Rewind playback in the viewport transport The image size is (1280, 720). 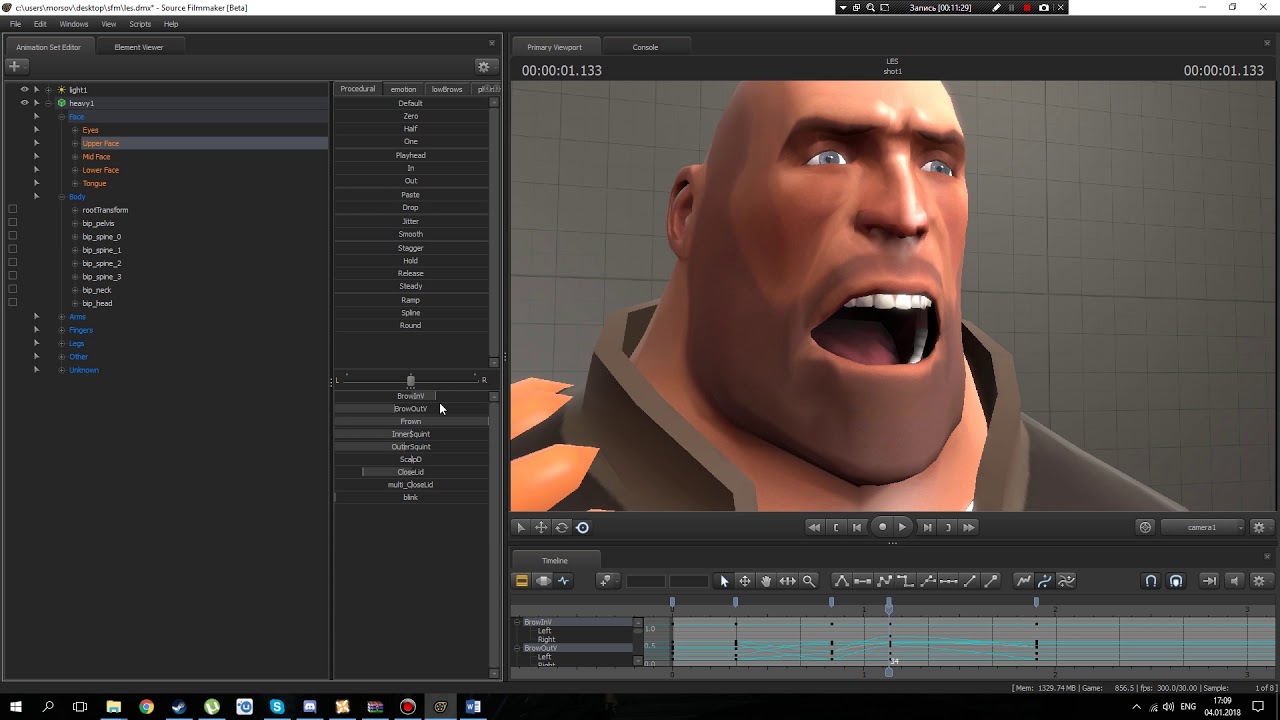pyautogui.click(x=814, y=527)
